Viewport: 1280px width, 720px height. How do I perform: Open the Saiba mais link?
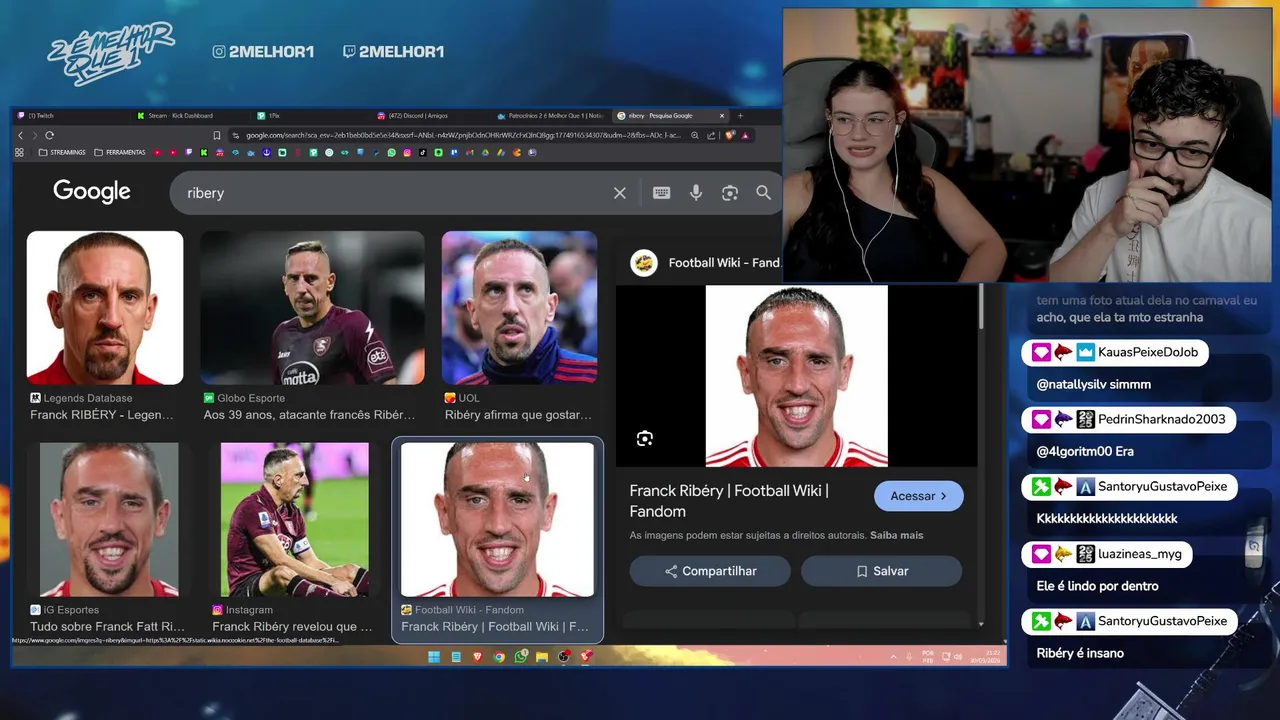pyautogui.click(x=897, y=535)
